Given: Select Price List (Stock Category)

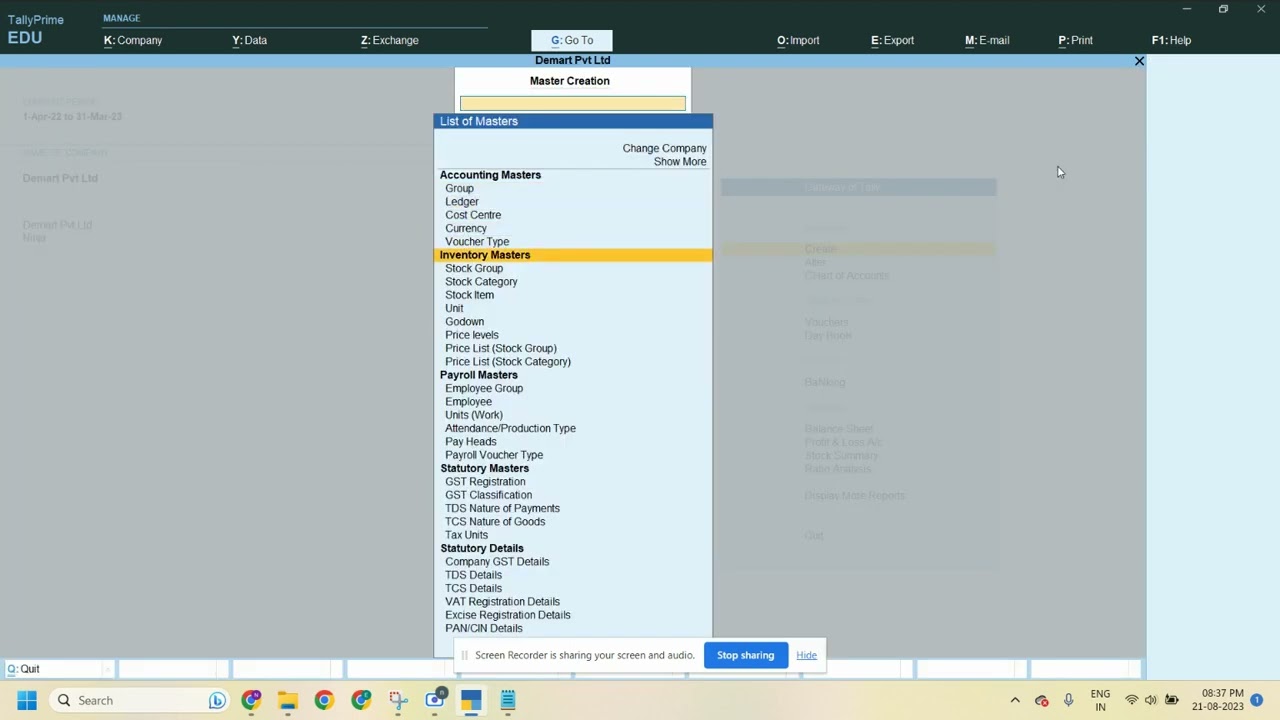Looking at the screenshot, I should coord(508,362).
